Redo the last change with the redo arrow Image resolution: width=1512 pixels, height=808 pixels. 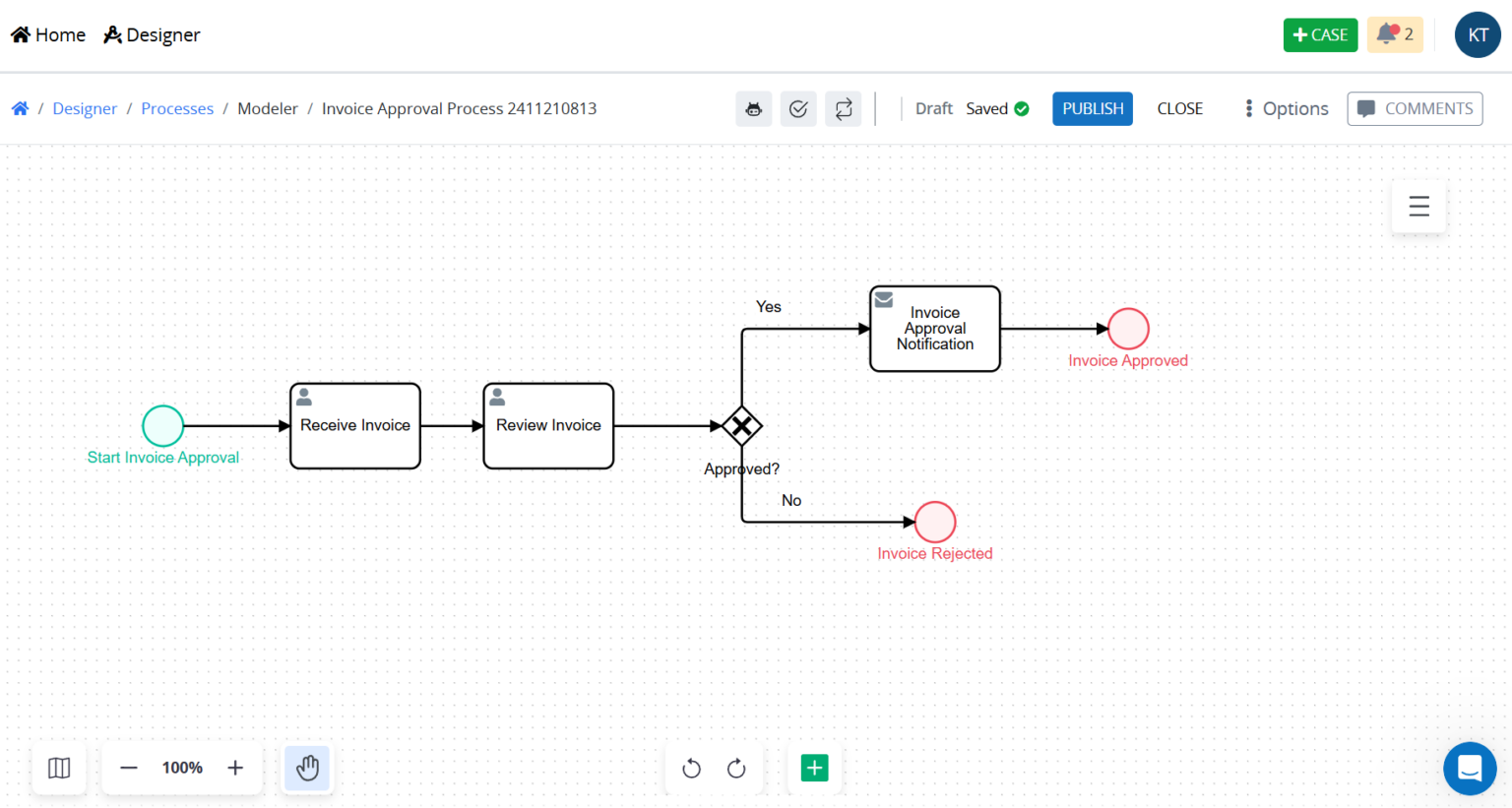pos(736,768)
